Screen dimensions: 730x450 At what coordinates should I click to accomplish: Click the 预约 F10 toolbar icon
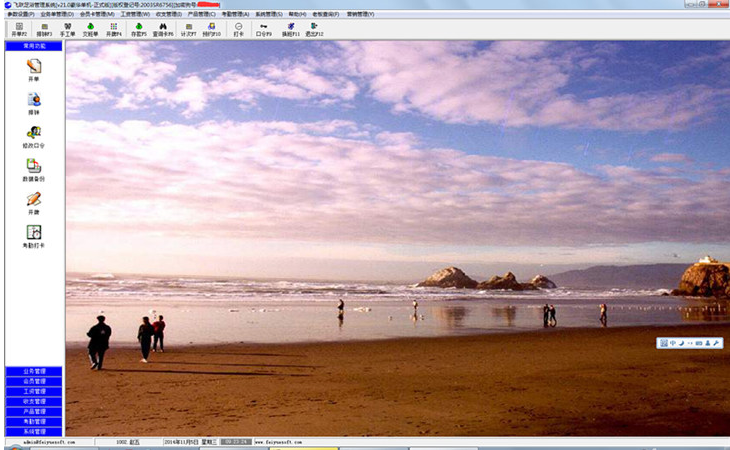pos(211,29)
